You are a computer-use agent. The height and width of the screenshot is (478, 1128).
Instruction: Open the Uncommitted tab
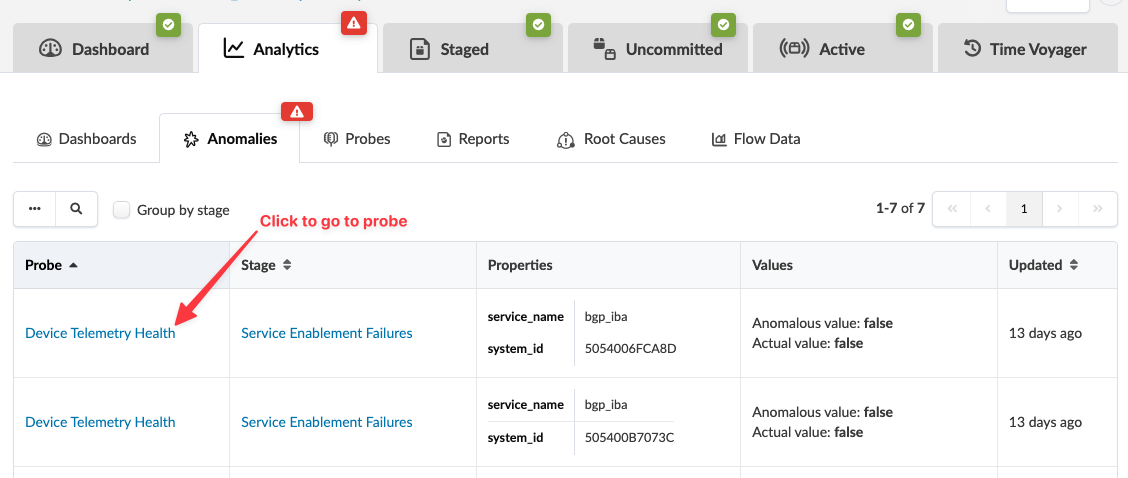(658, 48)
